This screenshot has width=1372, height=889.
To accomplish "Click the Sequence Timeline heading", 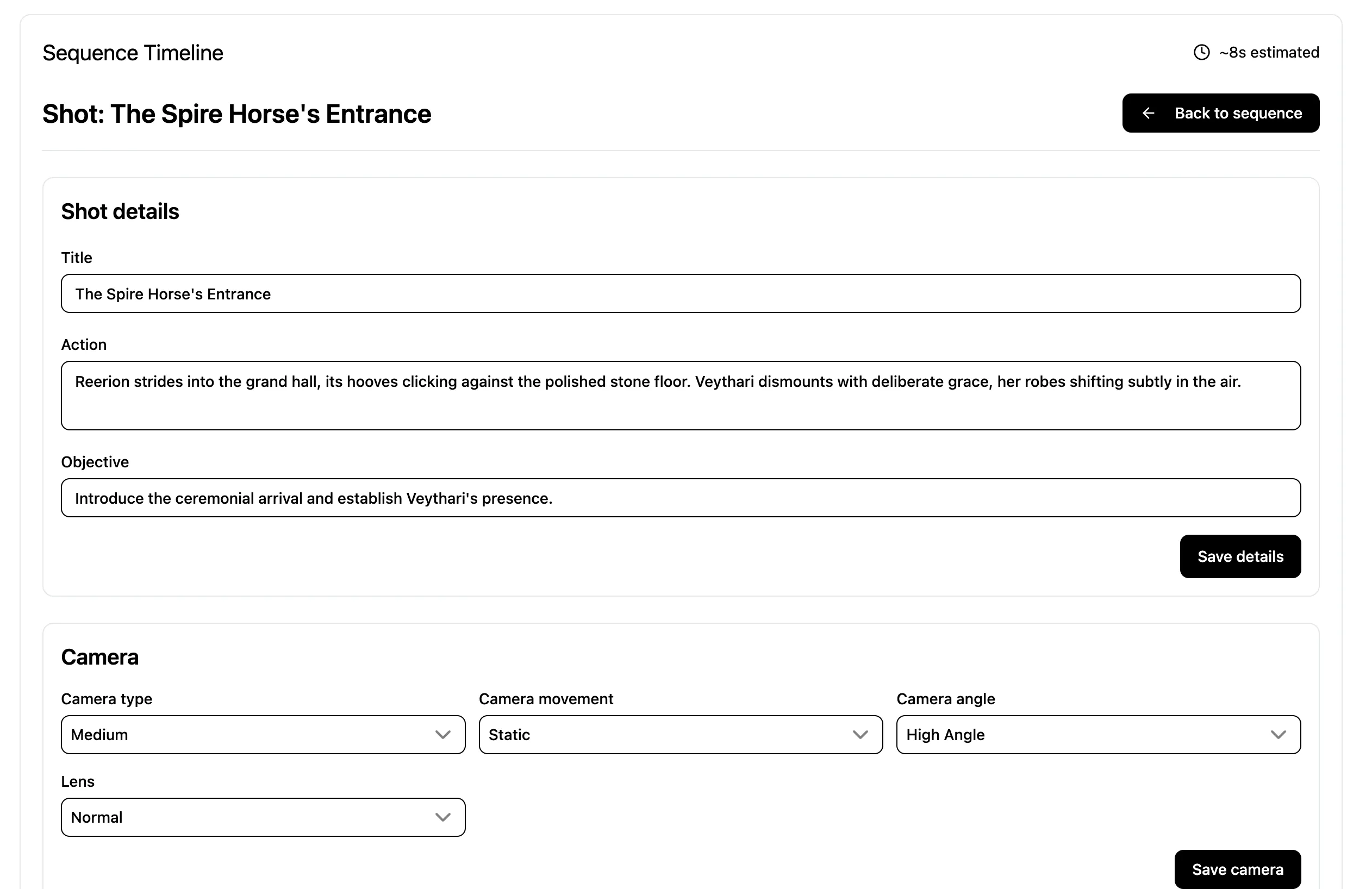I will (x=133, y=53).
